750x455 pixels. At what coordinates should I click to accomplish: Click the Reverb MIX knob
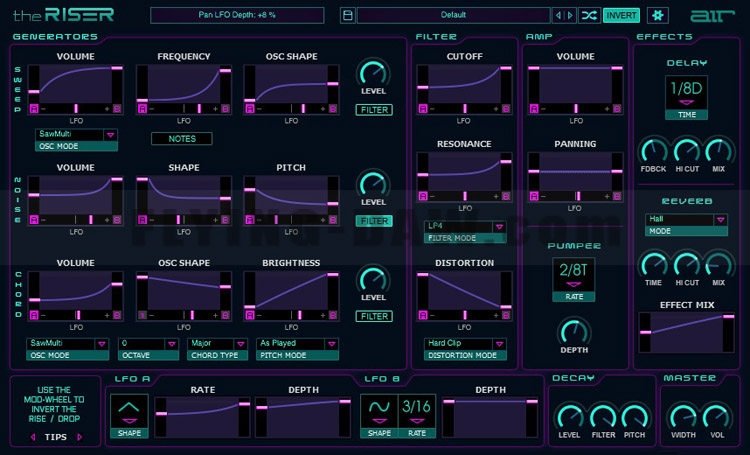(719, 264)
